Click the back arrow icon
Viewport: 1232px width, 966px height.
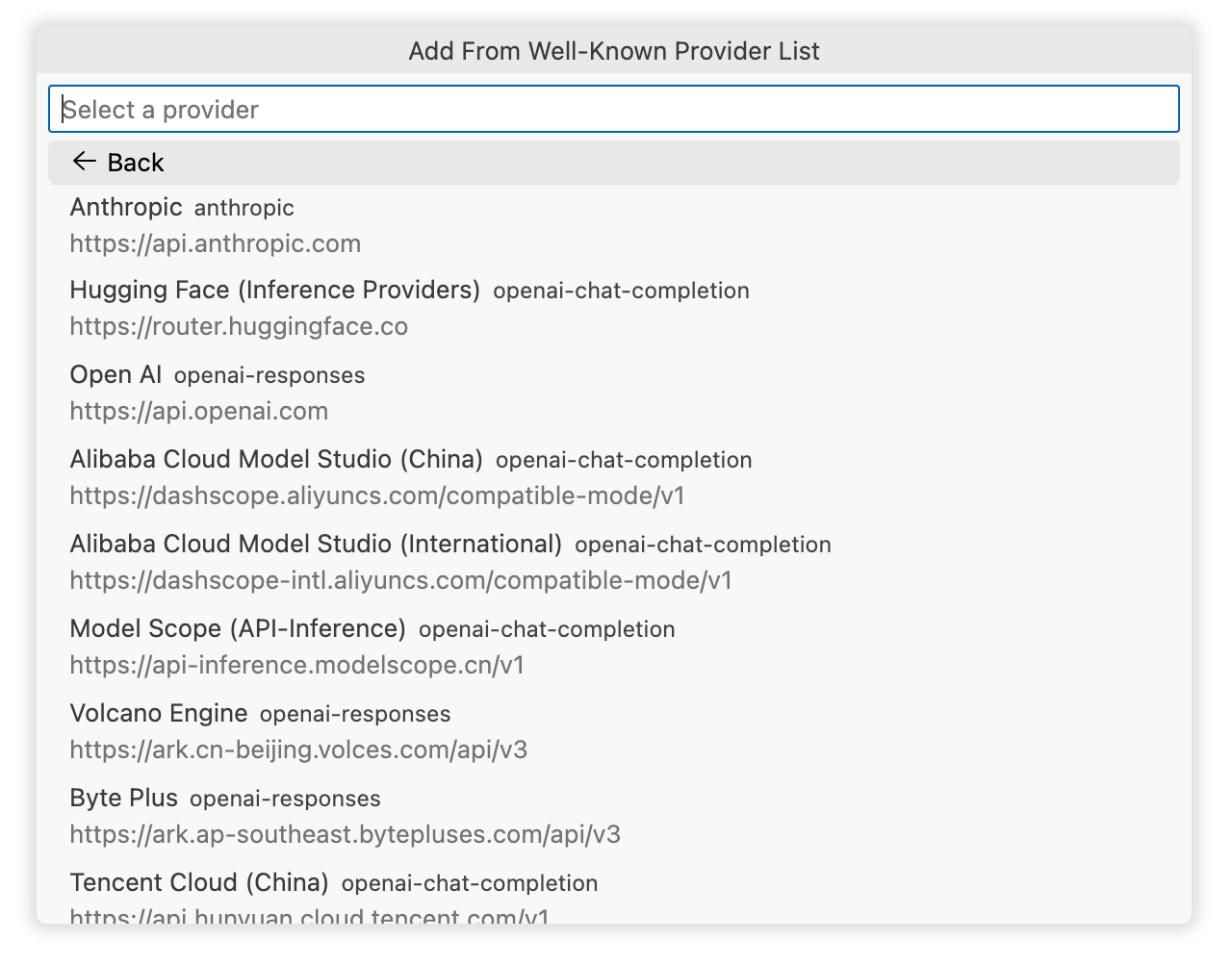(85, 162)
